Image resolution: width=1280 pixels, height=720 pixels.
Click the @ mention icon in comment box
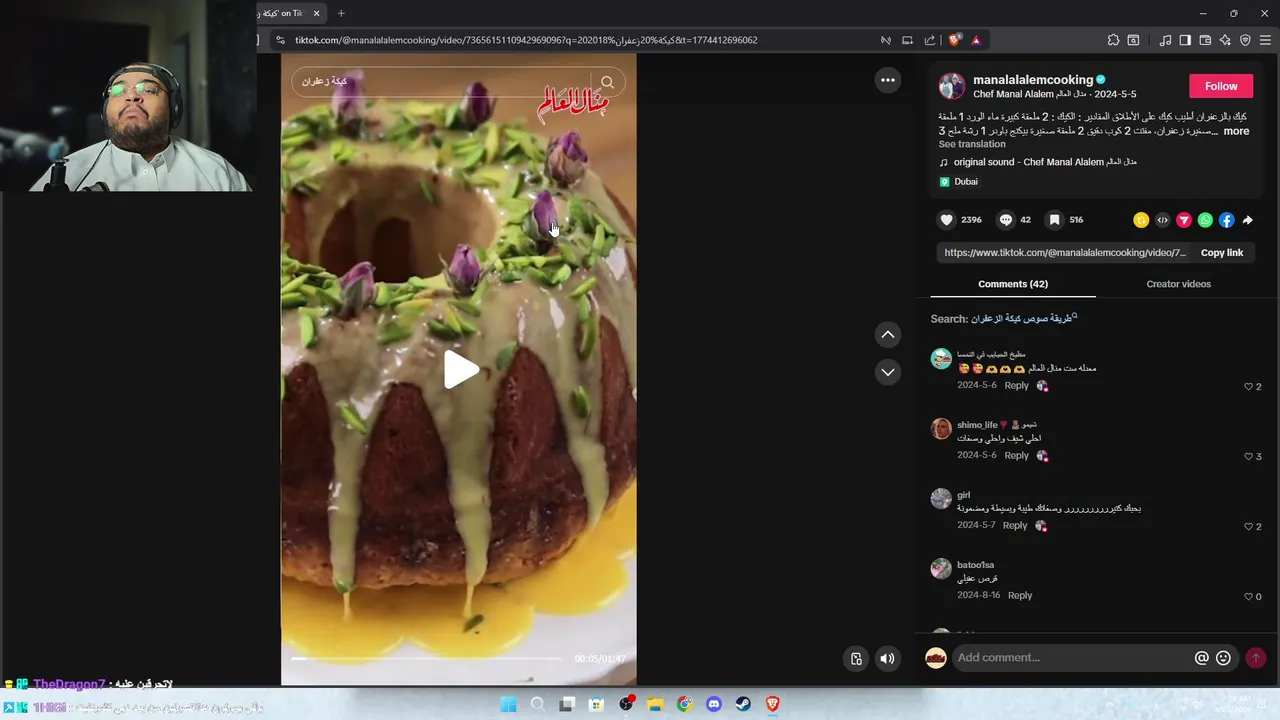[1202, 658]
